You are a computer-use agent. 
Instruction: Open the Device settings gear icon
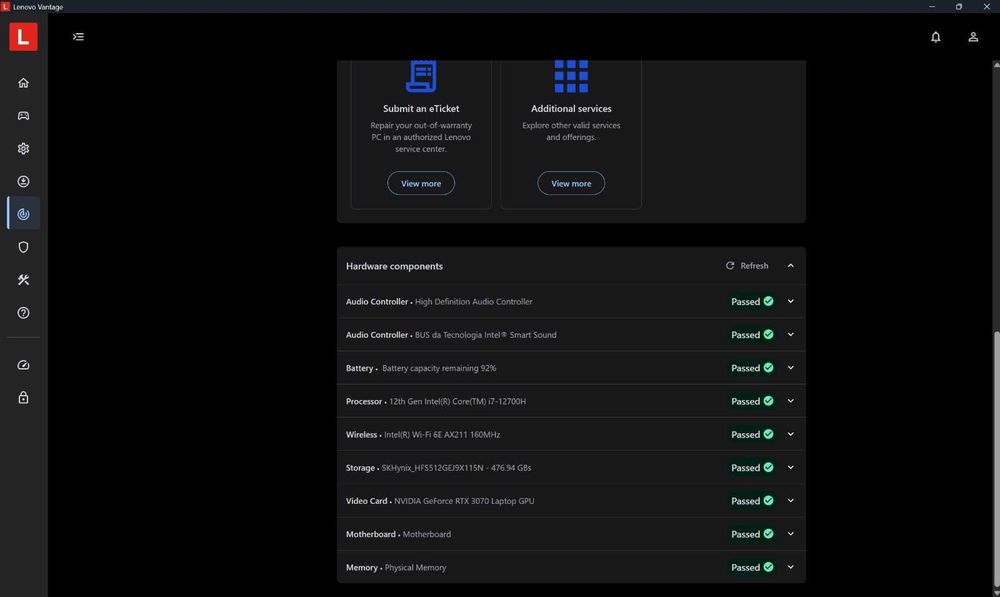click(x=23, y=149)
